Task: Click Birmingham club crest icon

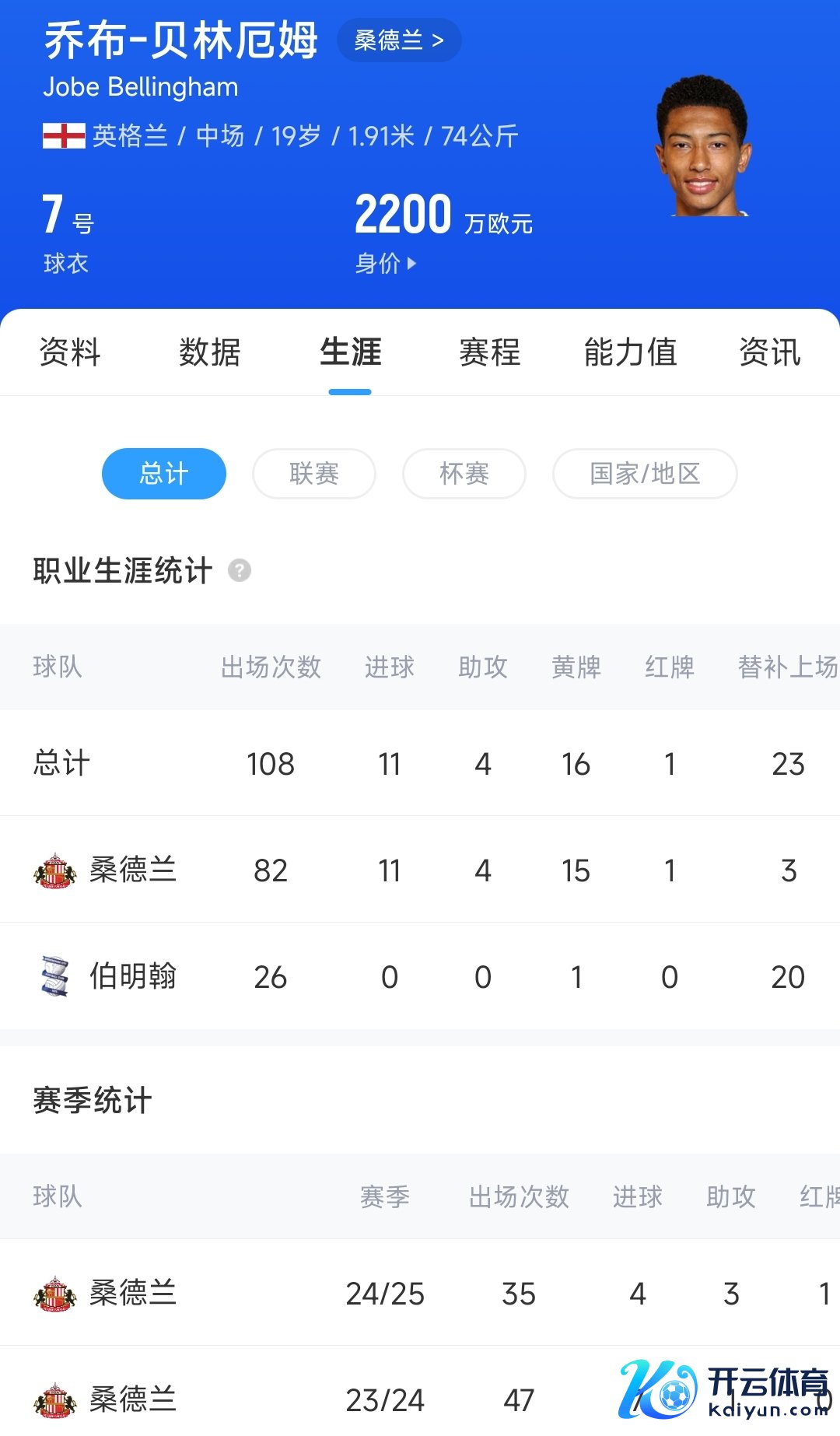Action: 54,976
